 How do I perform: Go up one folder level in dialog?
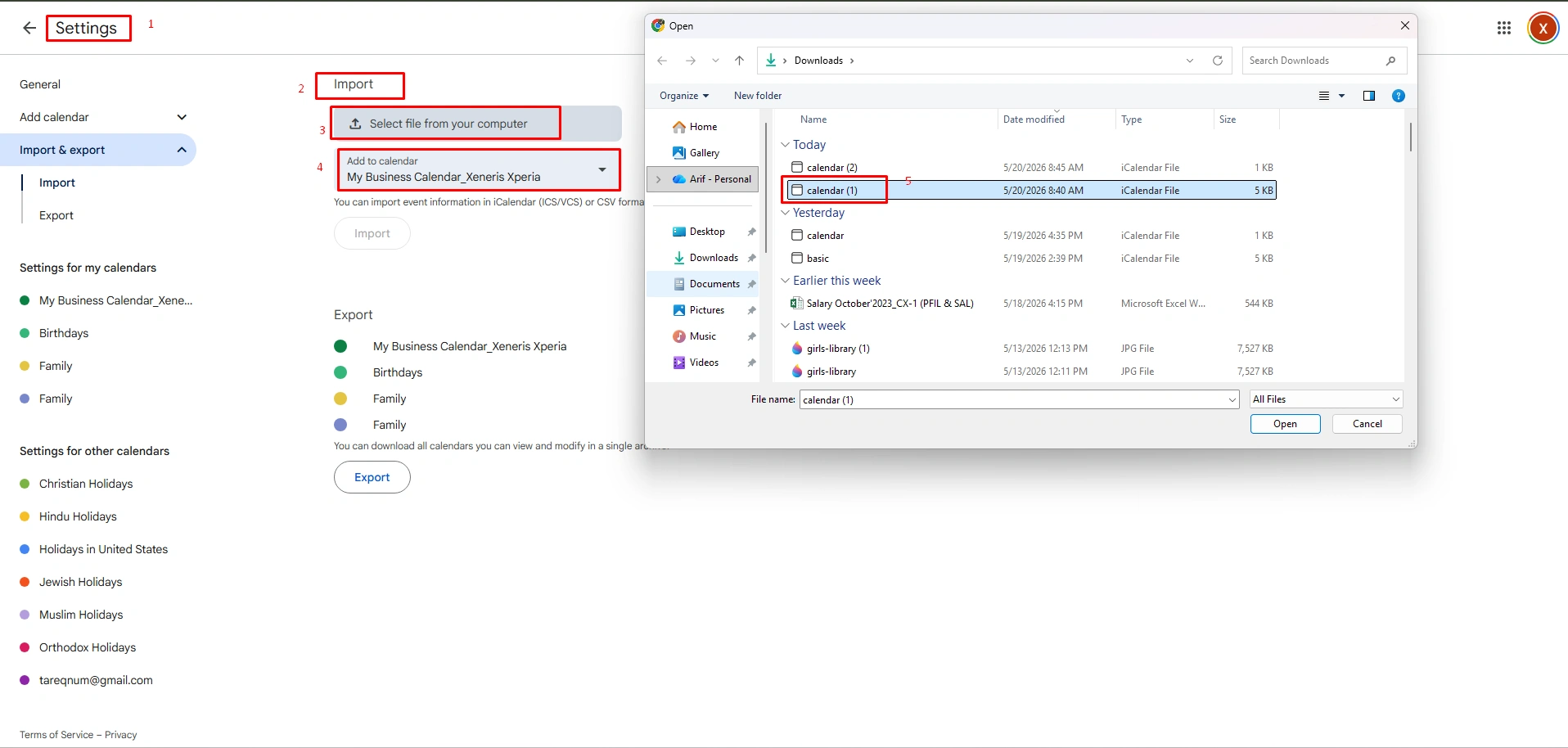[x=740, y=61]
